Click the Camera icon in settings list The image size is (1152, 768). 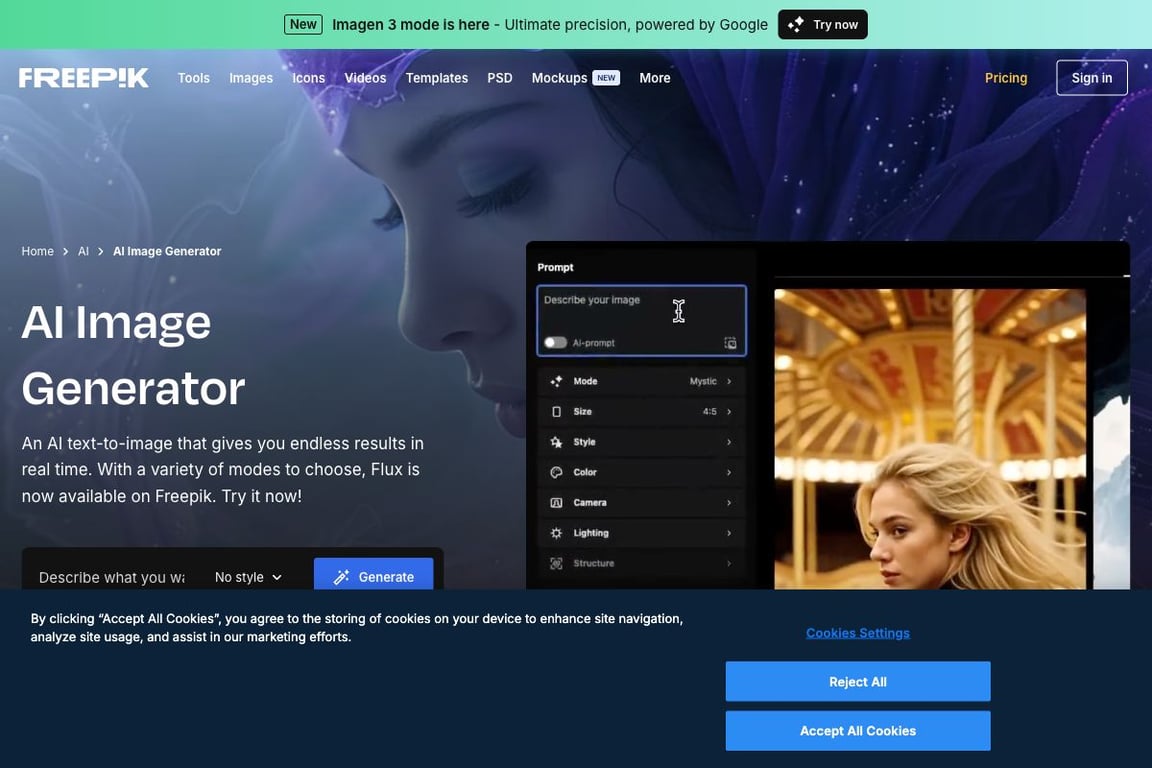click(x=556, y=503)
